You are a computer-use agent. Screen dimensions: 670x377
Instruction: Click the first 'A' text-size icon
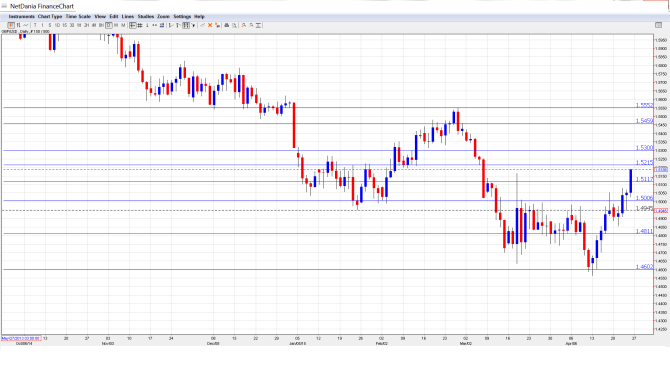(244, 26)
